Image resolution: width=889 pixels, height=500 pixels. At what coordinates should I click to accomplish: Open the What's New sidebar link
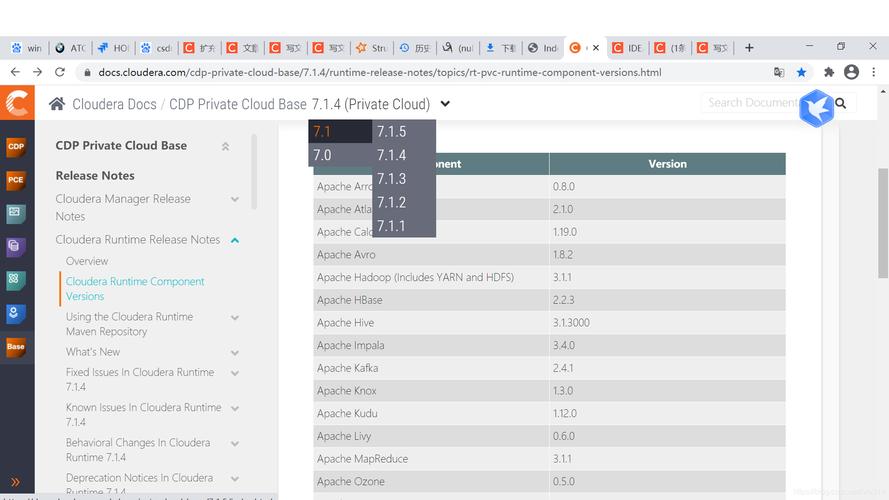coord(93,352)
